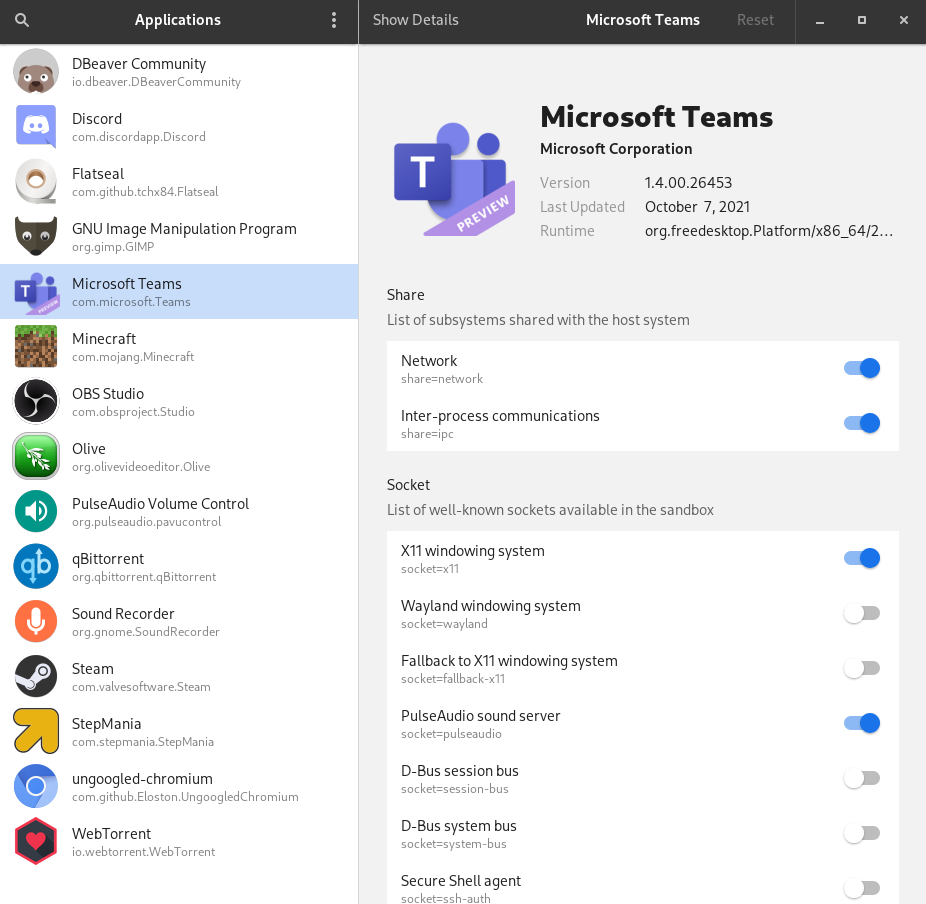This screenshot has width=926, height=904.
Task: Click the org.qbittorrent.qBittorrent text
Action: click(144, 577)
